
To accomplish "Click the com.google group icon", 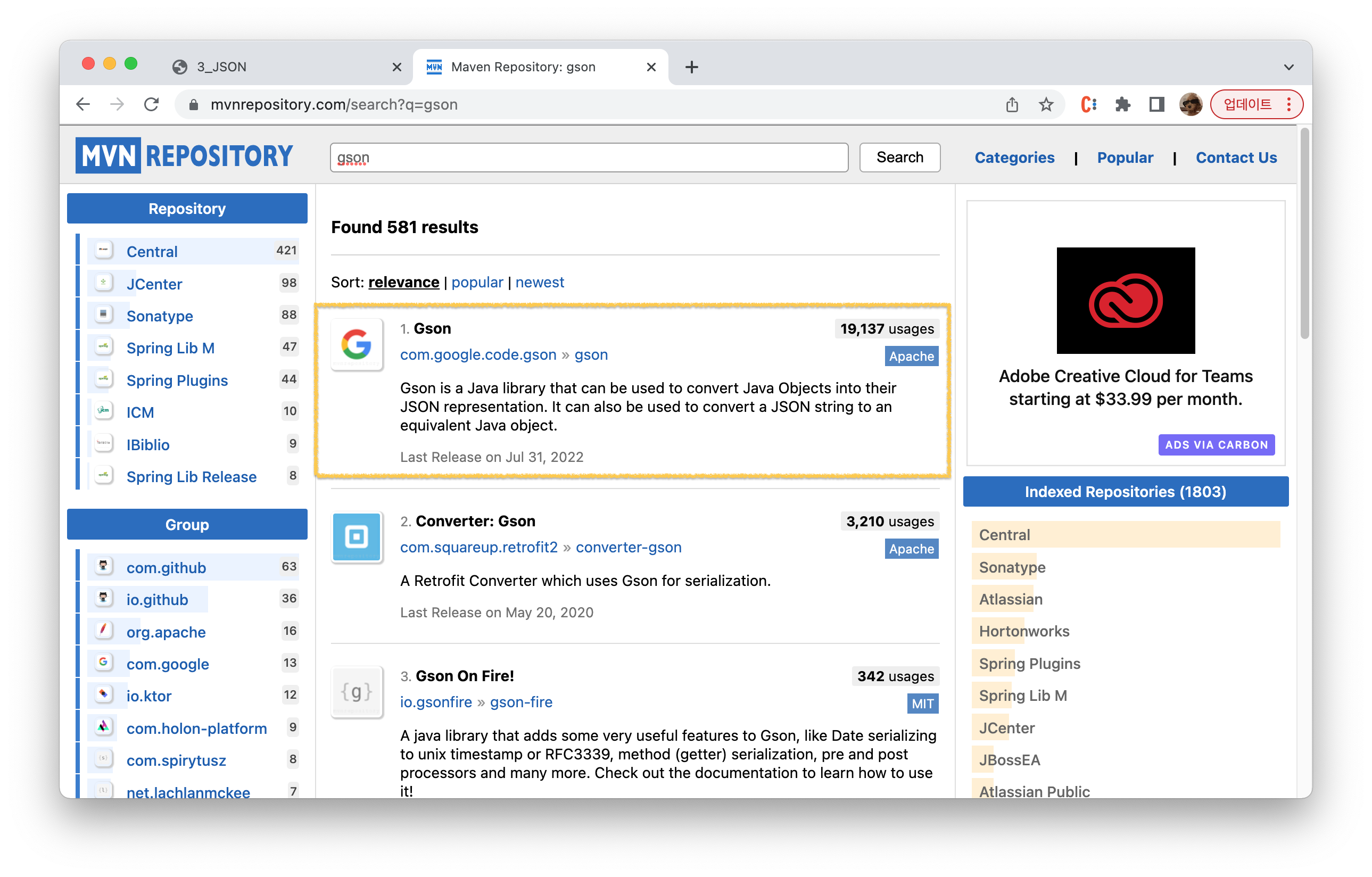I will [103, 662].
